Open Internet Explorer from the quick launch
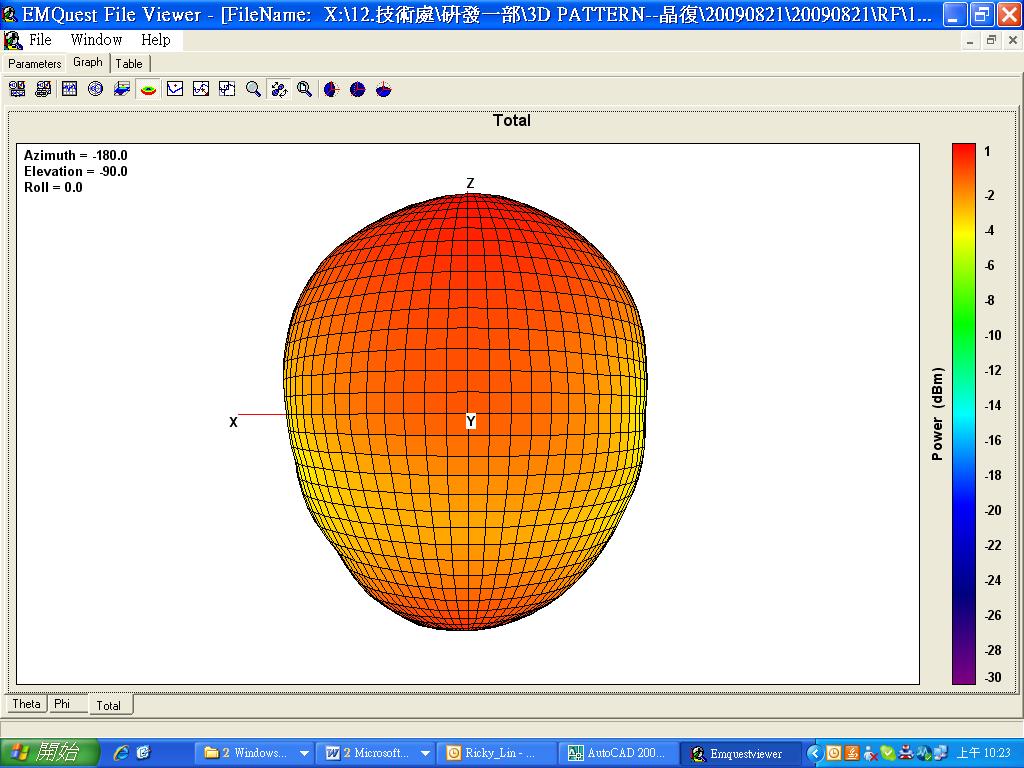This screenshot has height=768, width=1024. pos(121,753)
